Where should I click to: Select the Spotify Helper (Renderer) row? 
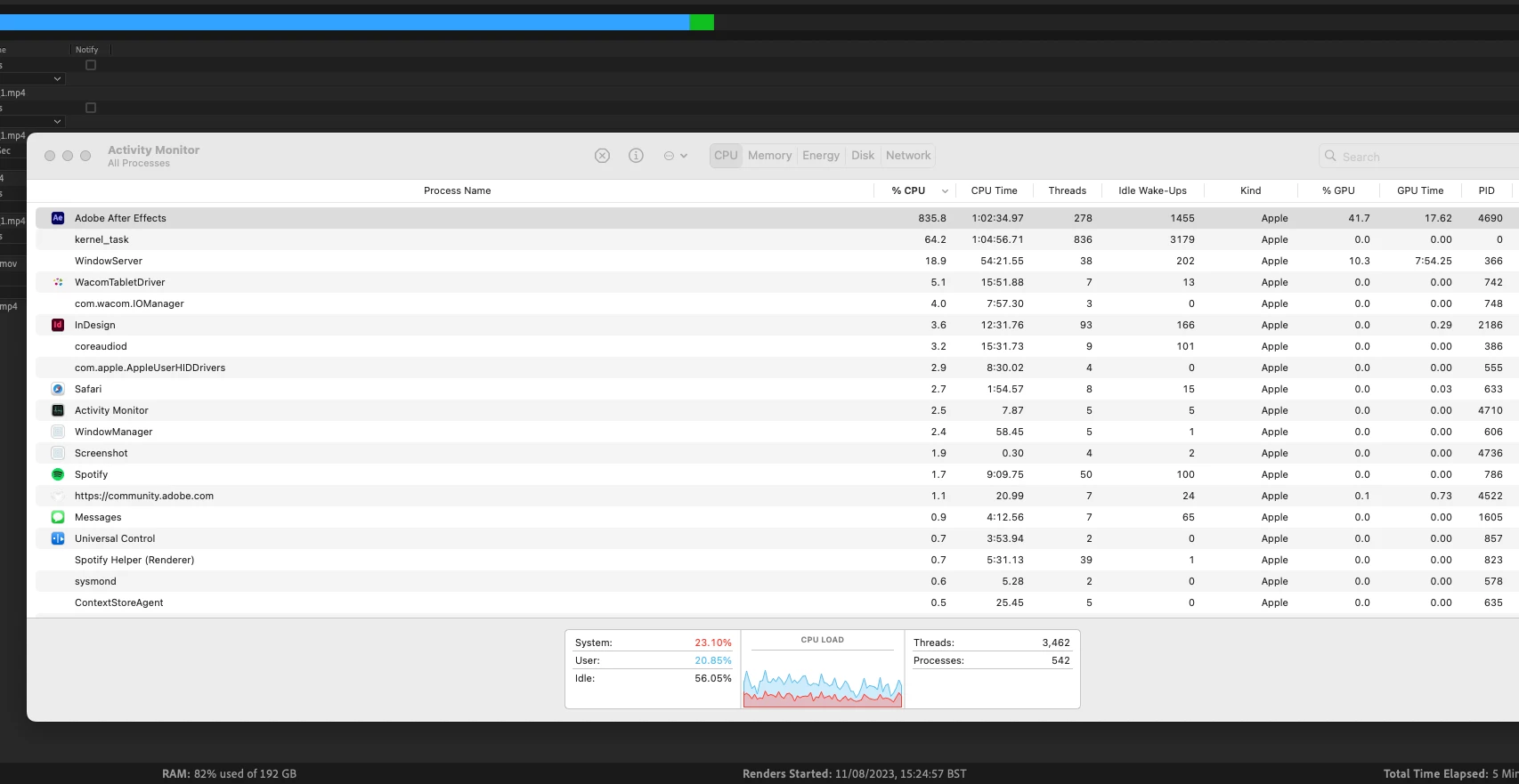777,560
